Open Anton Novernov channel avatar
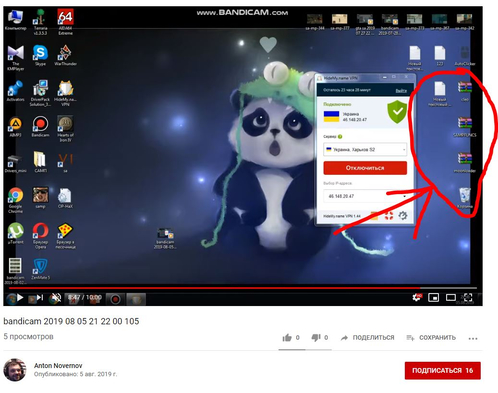Image resolution: width=498 pixels, height=393 pixels. [15, 370]
